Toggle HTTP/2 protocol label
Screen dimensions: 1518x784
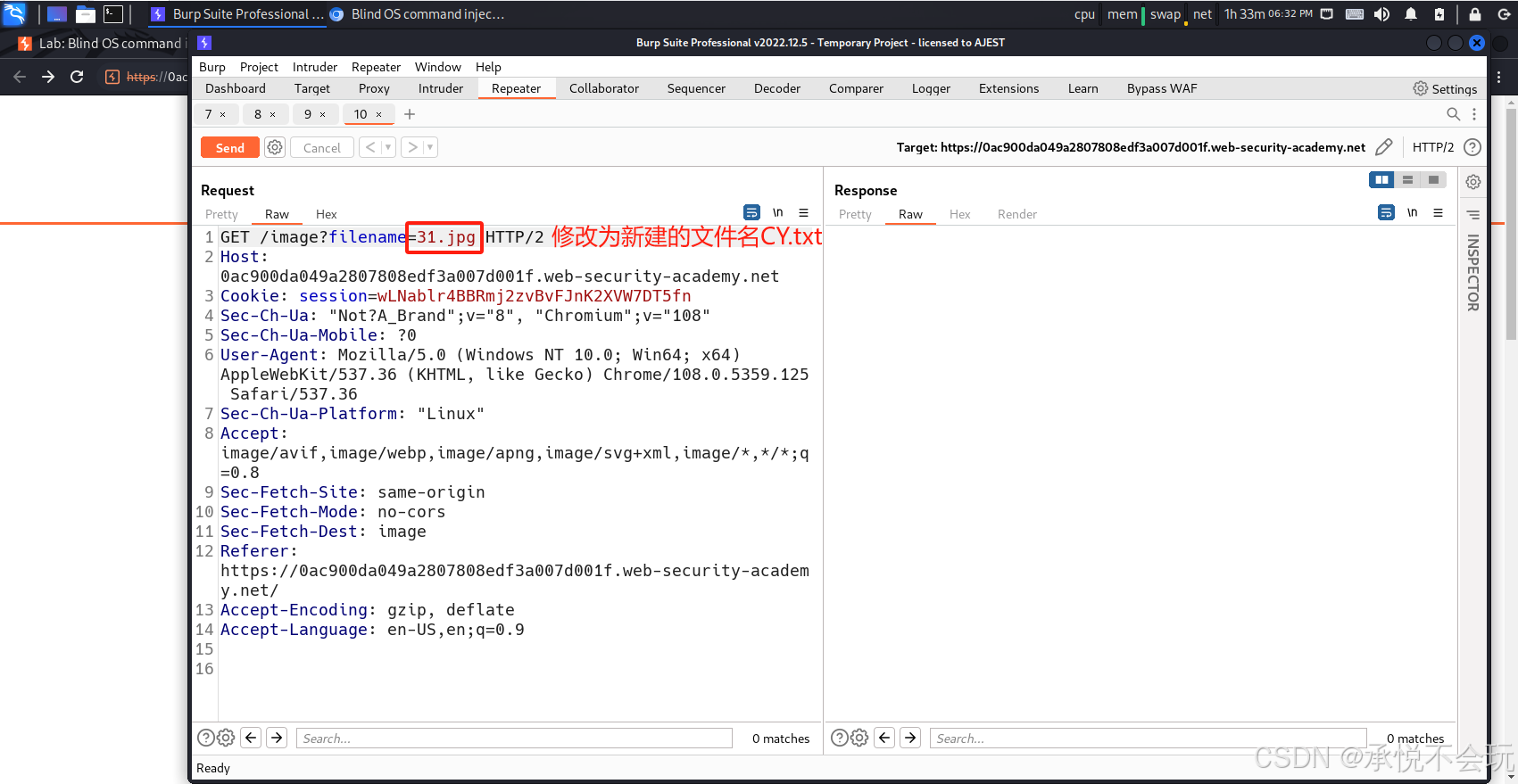point(1433,147)
